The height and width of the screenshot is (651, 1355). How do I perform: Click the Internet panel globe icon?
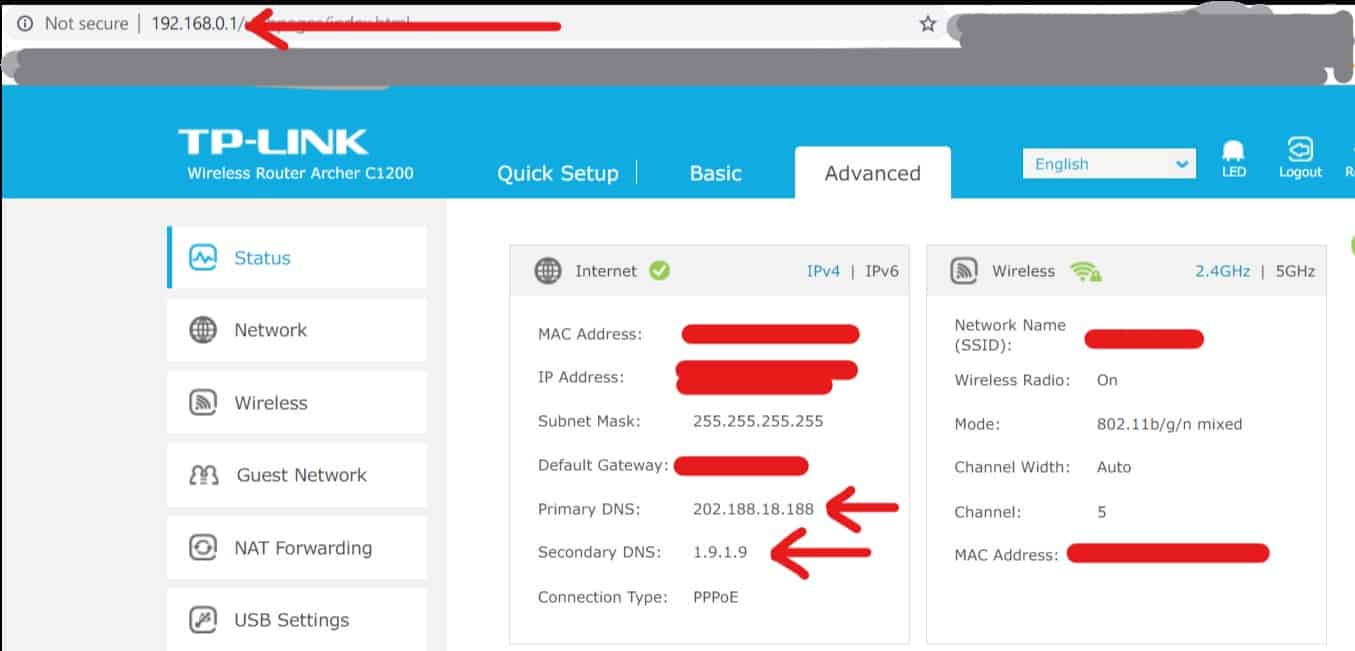pyautogui.click(x=548, y=271)
